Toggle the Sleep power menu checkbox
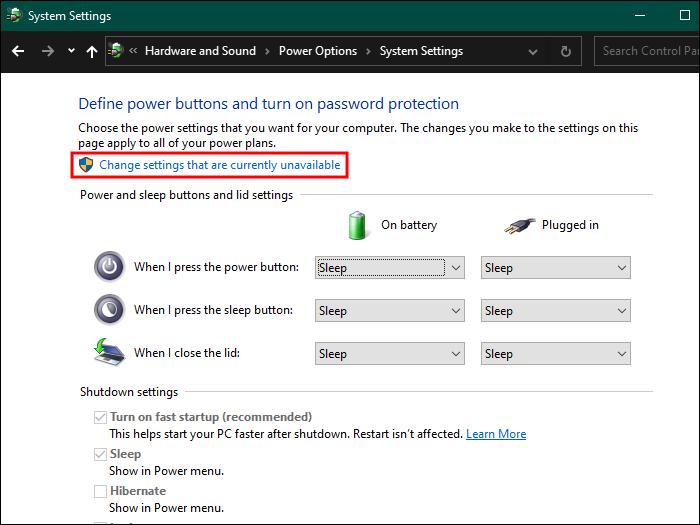700x525 pixels. coord(100,454)
